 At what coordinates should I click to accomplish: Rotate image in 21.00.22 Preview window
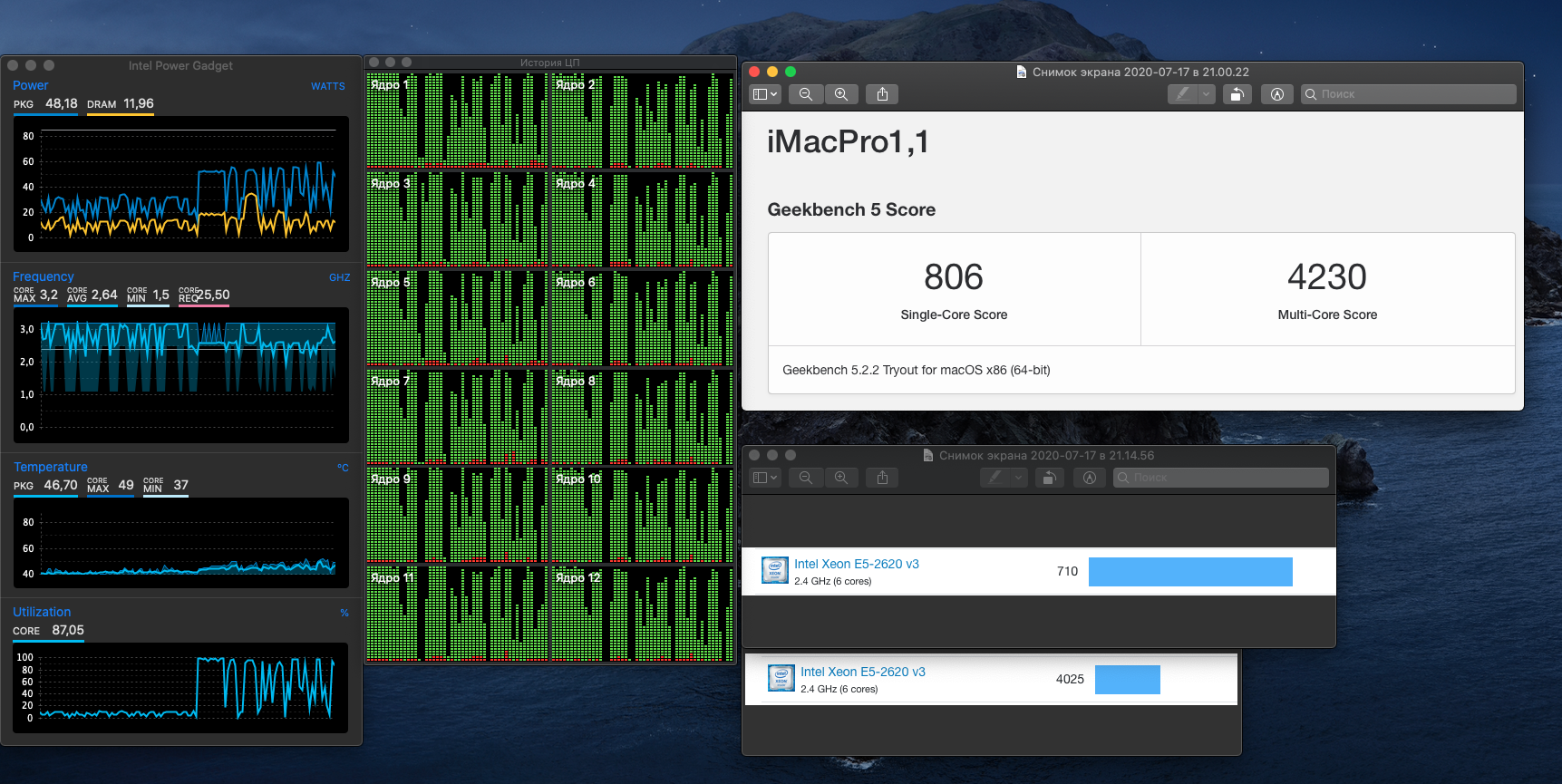1237,94
